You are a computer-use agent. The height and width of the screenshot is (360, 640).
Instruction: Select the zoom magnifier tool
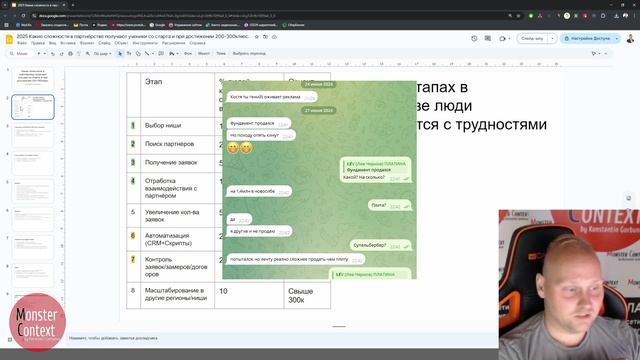click(87, 53)
